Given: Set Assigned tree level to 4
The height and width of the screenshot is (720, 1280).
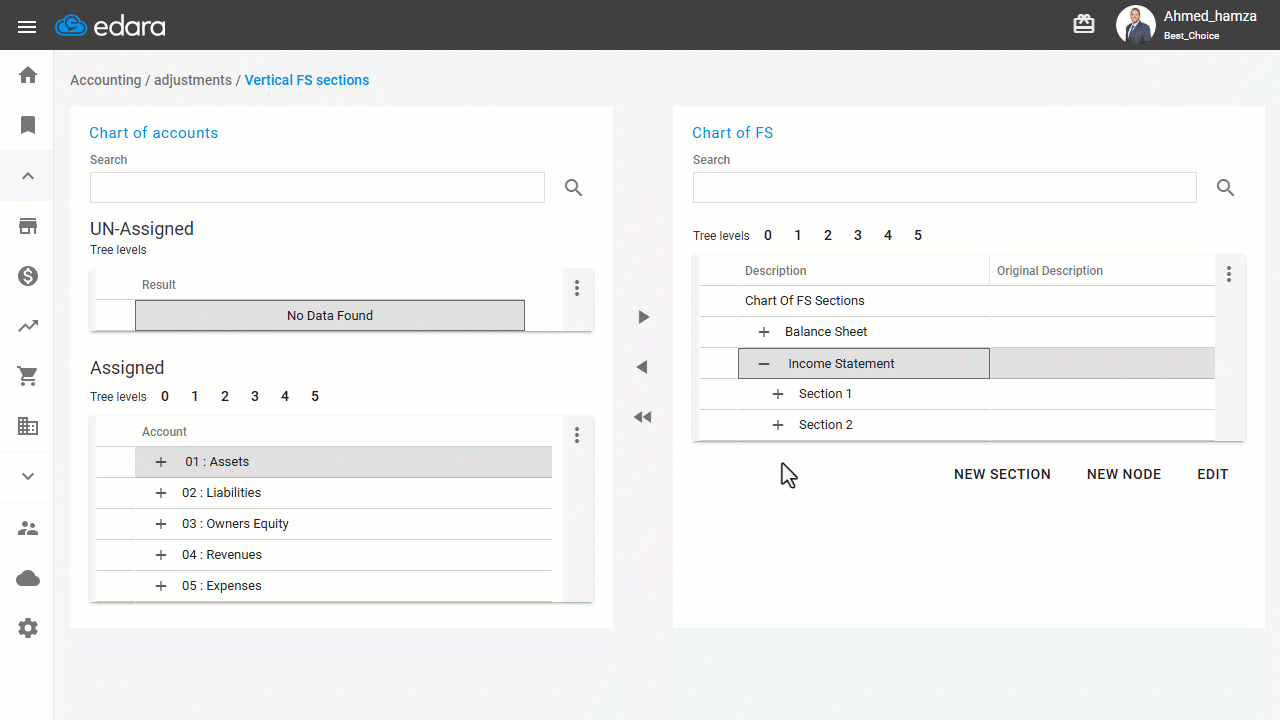Looking at the screenshot, I should point(285,396).
